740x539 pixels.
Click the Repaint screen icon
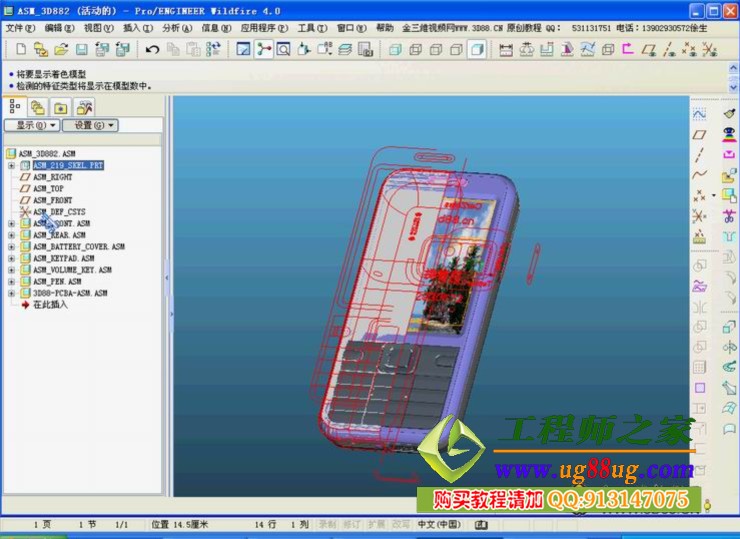tap(243, 49)
